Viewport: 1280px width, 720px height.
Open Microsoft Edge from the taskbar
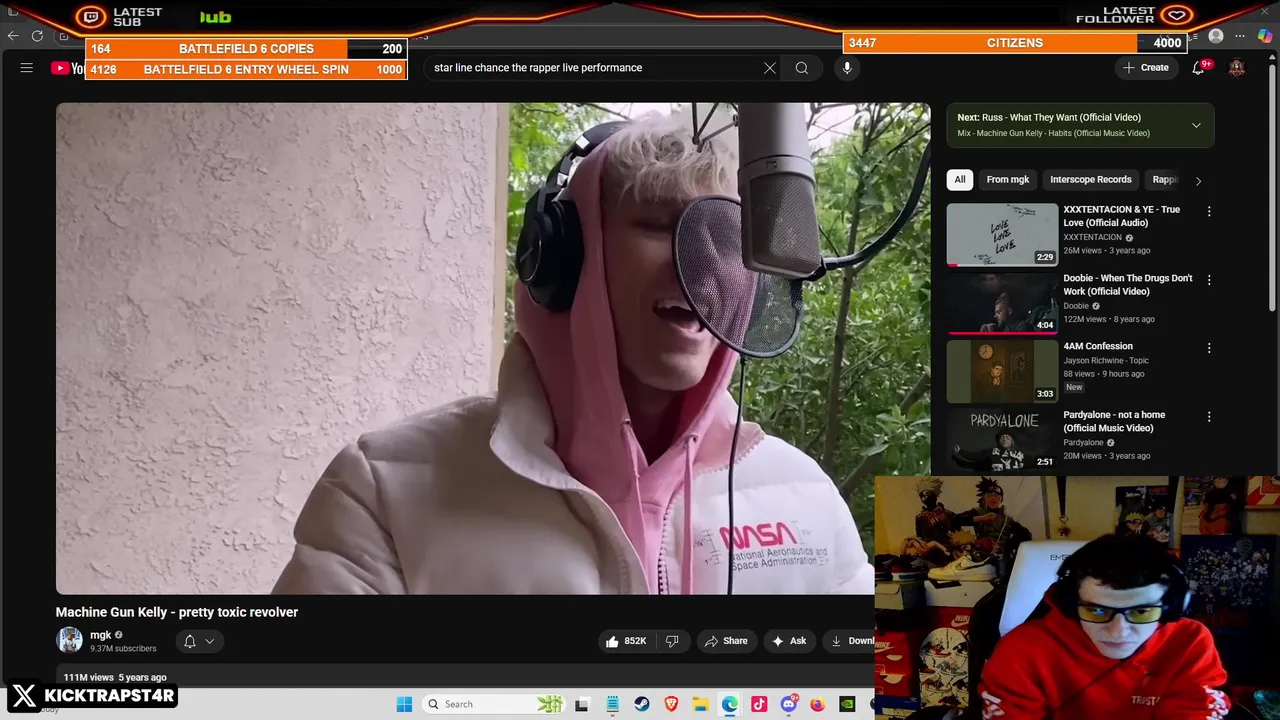[730, 704]
